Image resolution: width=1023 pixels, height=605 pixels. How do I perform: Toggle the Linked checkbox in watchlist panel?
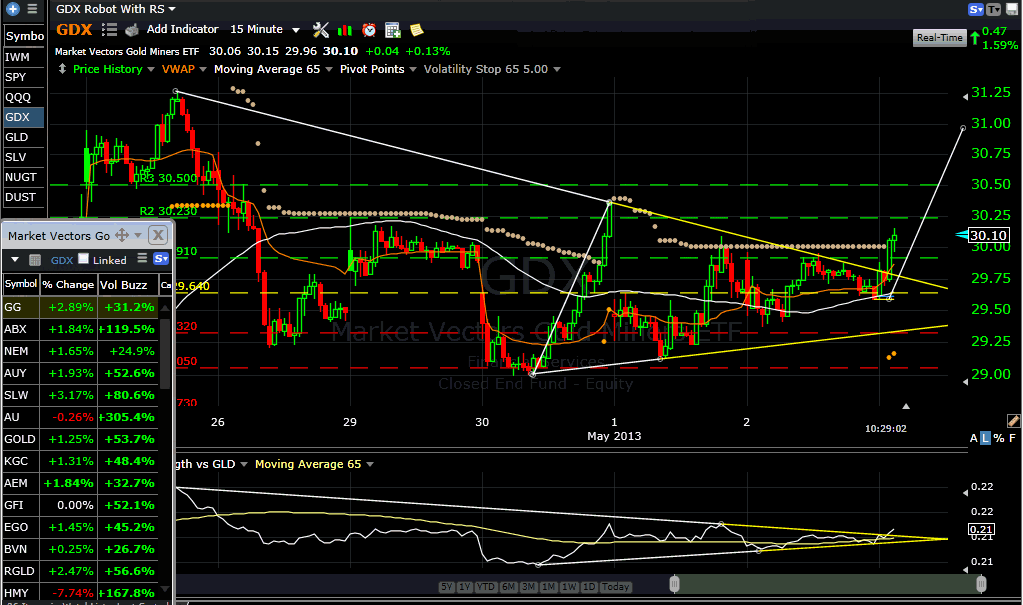83,258
